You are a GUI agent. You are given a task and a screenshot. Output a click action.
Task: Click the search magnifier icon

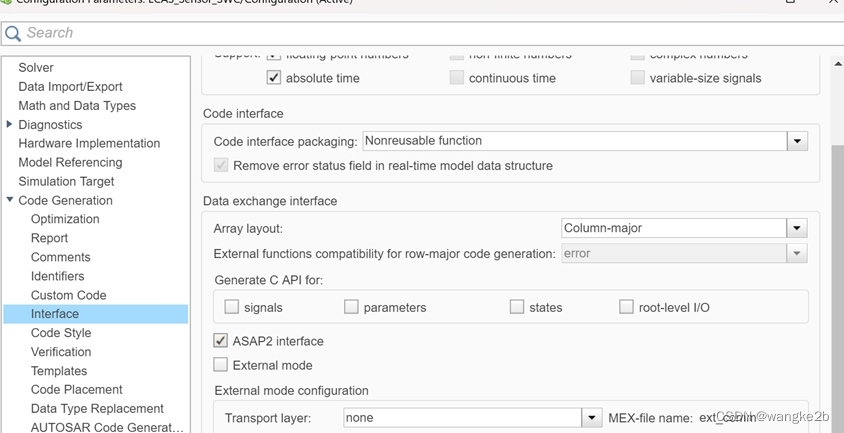tap(13, 34)
